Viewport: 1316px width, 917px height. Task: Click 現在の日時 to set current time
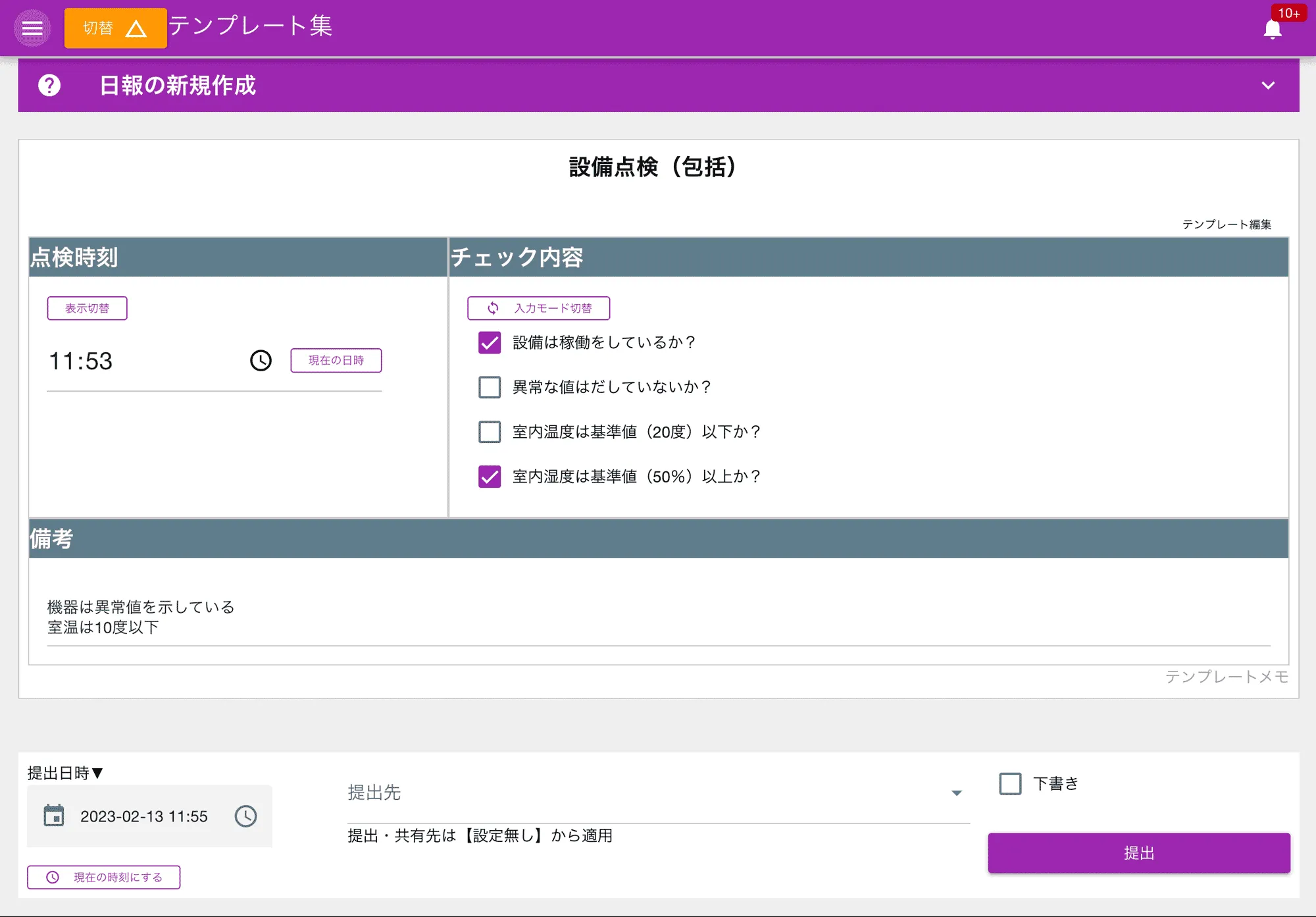[336, 360]
